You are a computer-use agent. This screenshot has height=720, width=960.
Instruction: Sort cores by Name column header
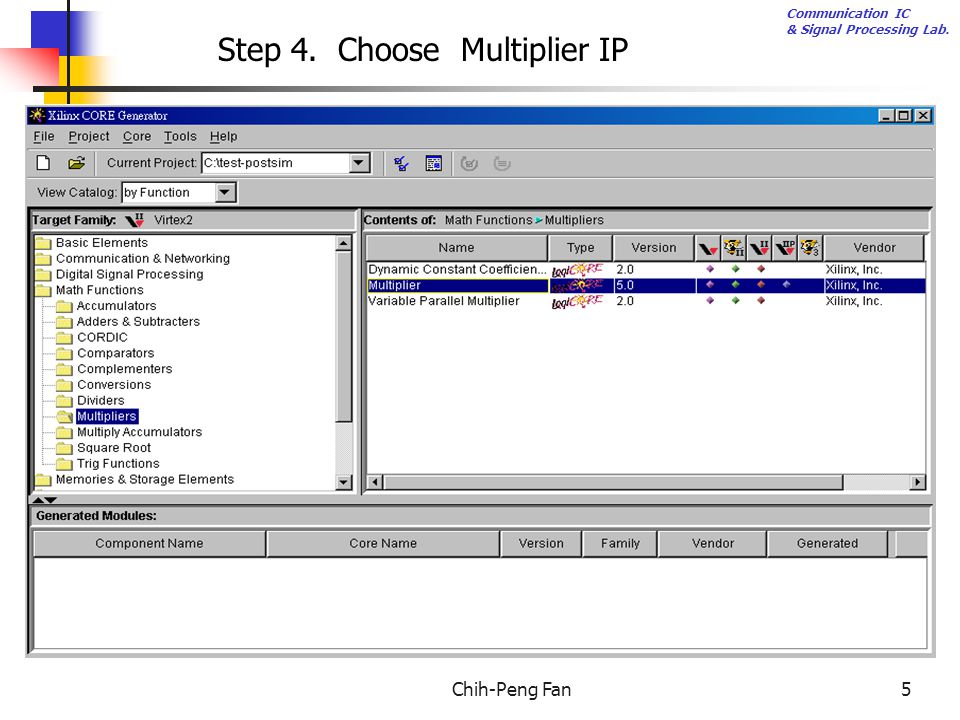coord(456,248)
